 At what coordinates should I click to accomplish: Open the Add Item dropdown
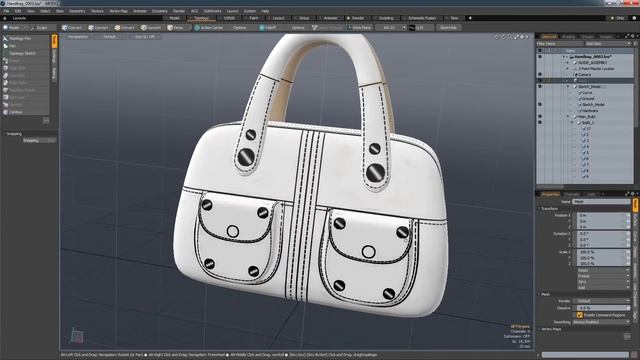(608, 44)
